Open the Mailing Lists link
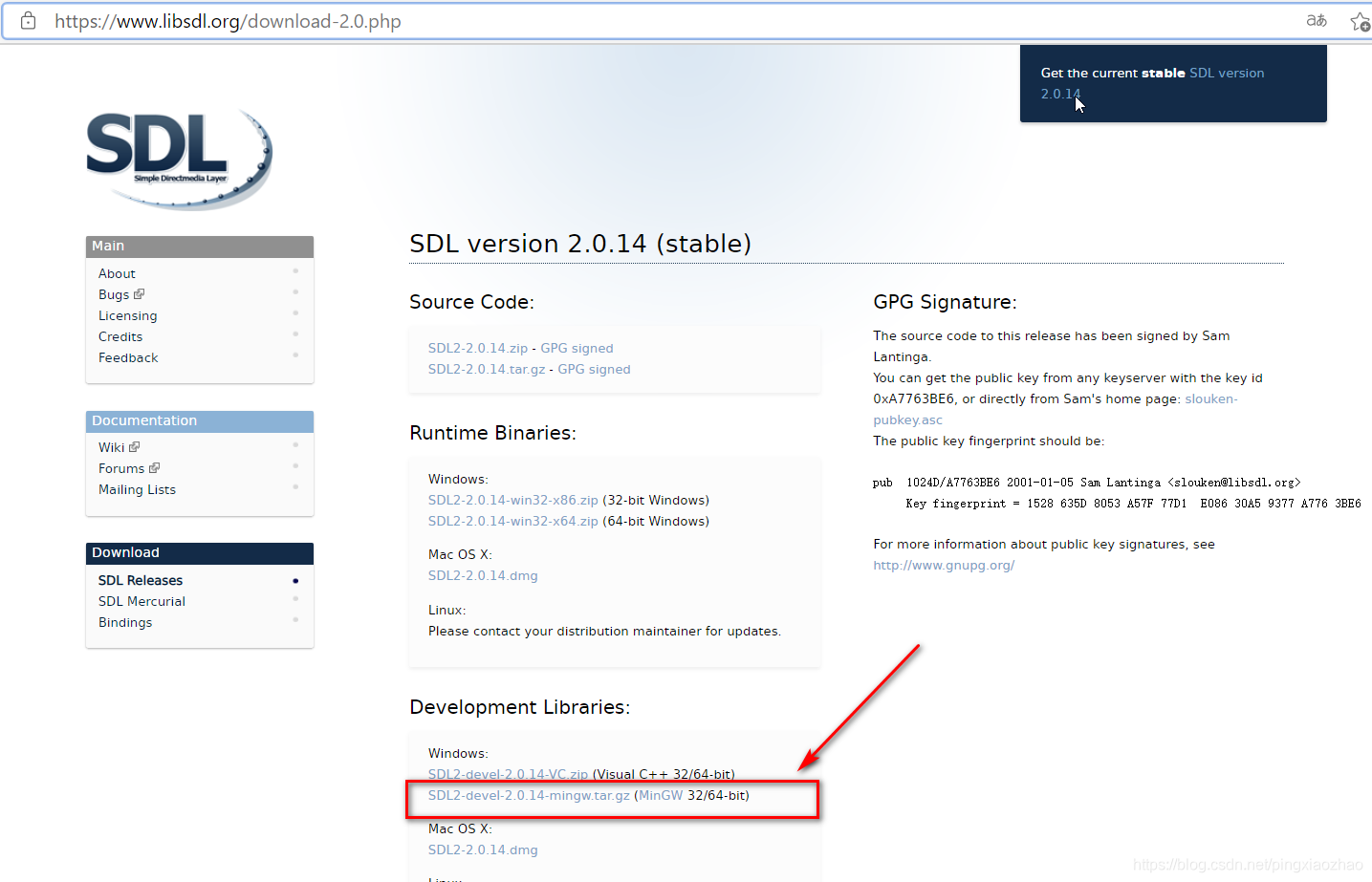Viewport: 1372px width, 882px height. 137,489
